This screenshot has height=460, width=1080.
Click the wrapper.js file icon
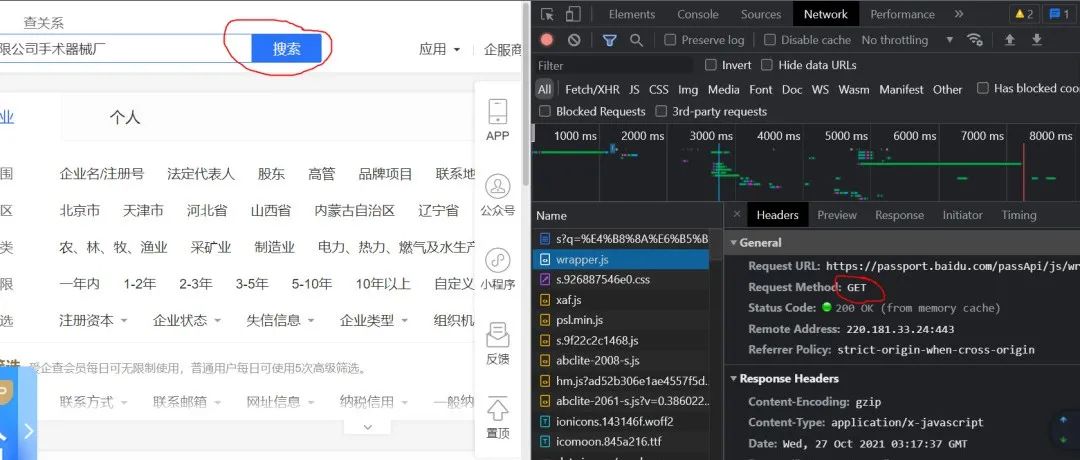point(545,260)
